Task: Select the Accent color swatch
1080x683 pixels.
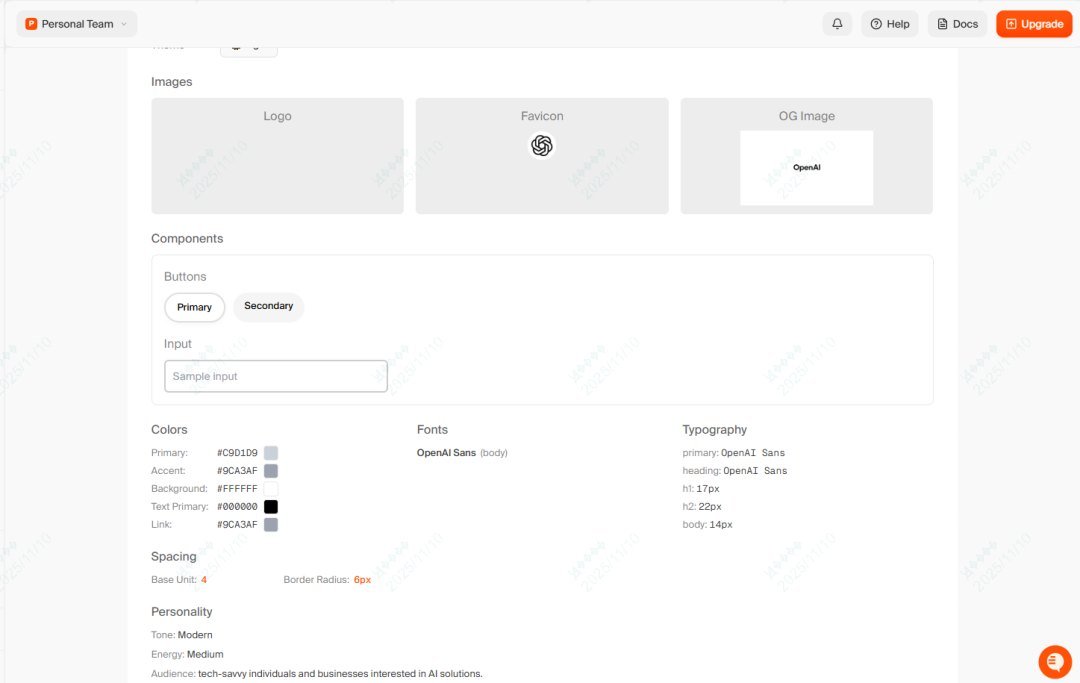Action: click(x=271, y=471)
